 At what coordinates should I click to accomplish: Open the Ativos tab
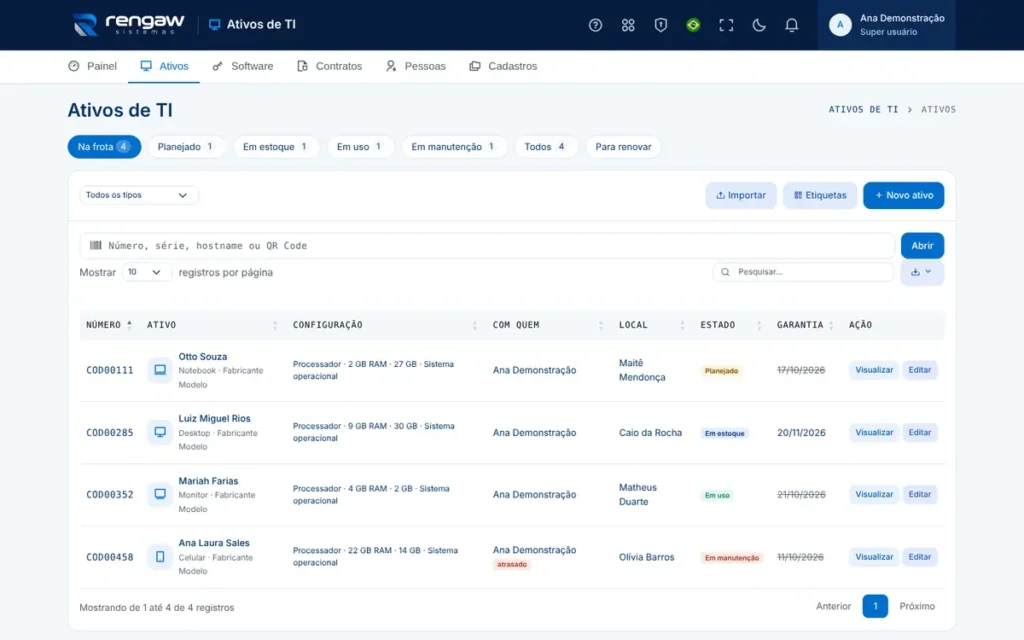pos(164,66)
